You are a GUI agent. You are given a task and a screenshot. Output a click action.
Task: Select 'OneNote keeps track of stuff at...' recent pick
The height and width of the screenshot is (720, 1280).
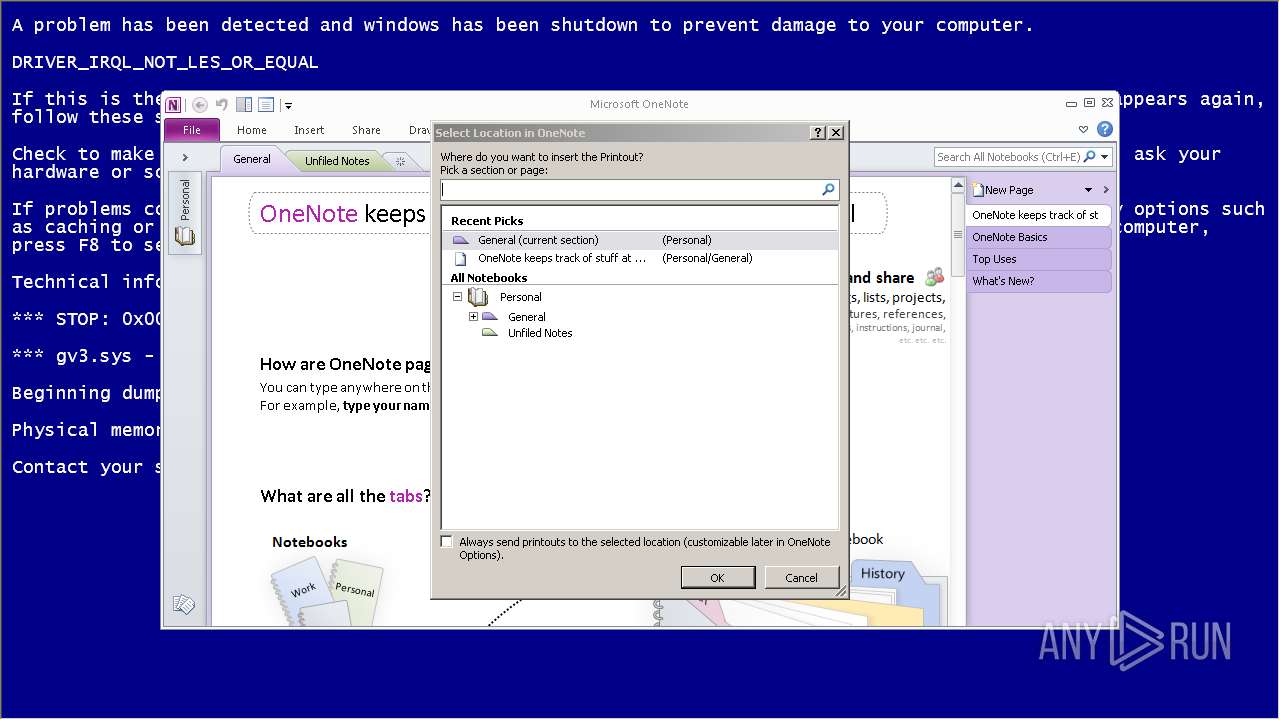[639, 258]
